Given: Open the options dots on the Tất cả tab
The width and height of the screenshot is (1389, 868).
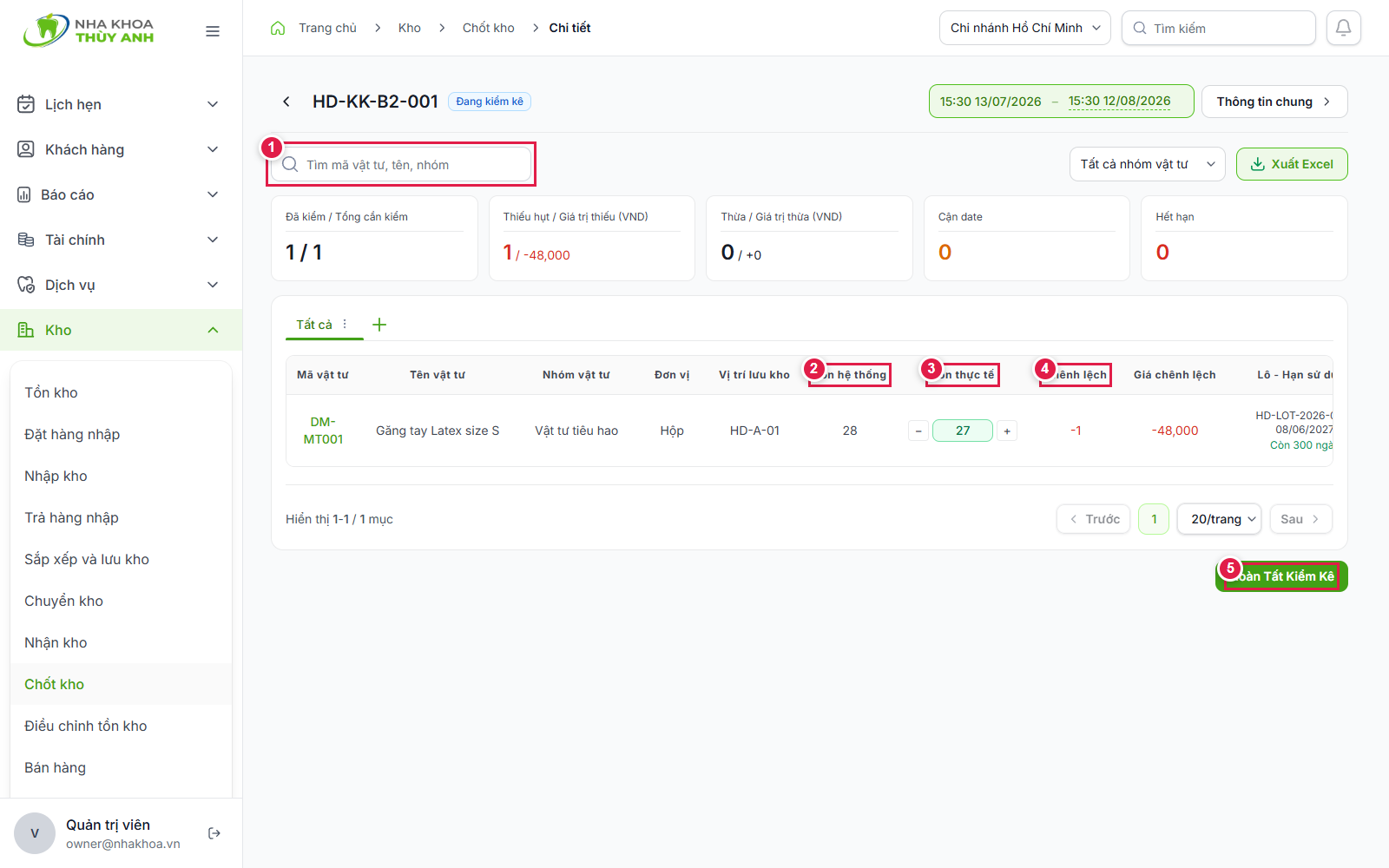Looking at the screenshot, I should (x=345, y=324).
